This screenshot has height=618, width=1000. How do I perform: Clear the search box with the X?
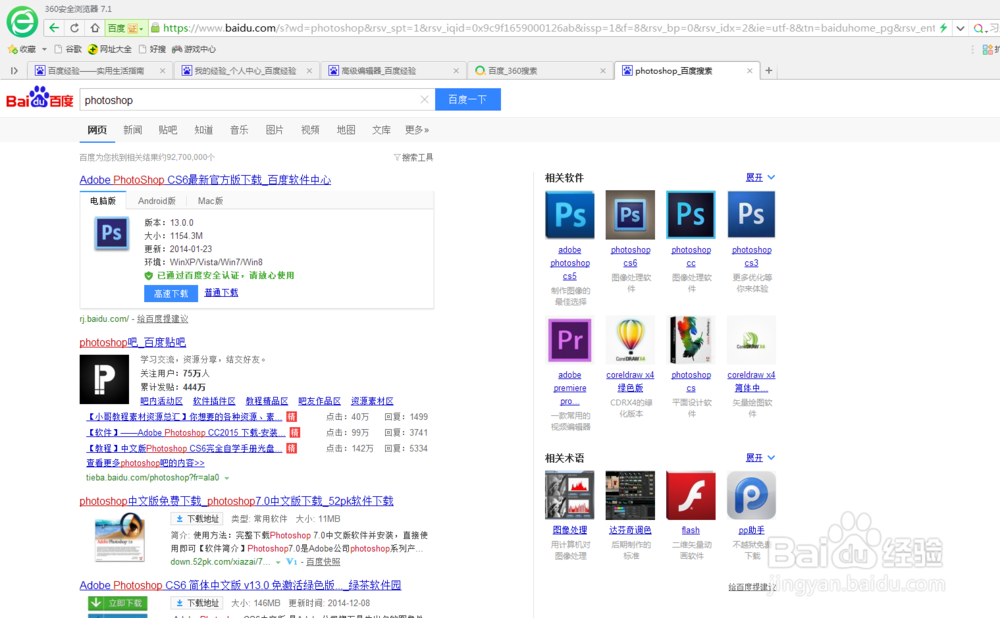[424, 99]
